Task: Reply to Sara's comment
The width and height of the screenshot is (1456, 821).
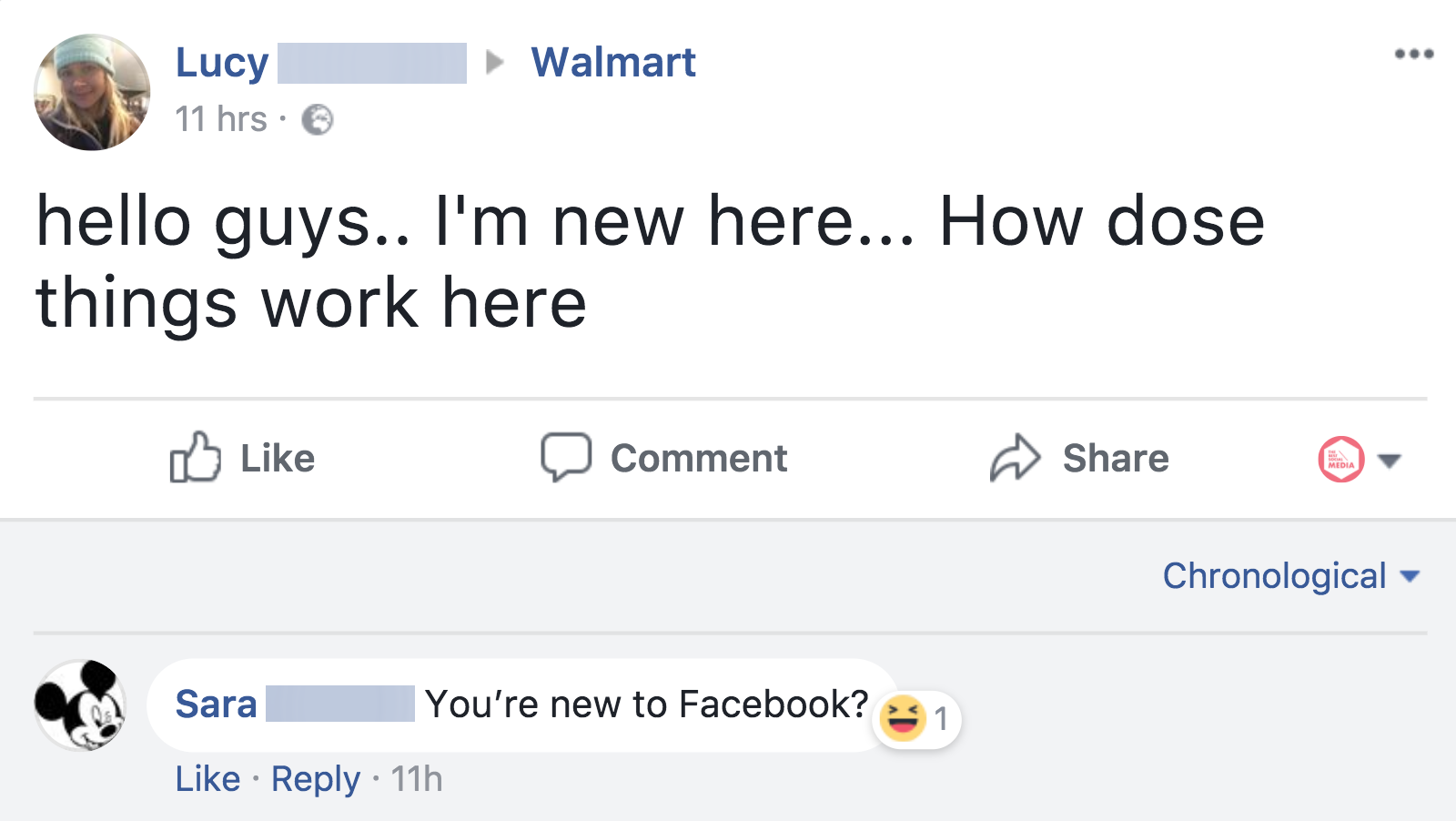Action: coord(316,779)
